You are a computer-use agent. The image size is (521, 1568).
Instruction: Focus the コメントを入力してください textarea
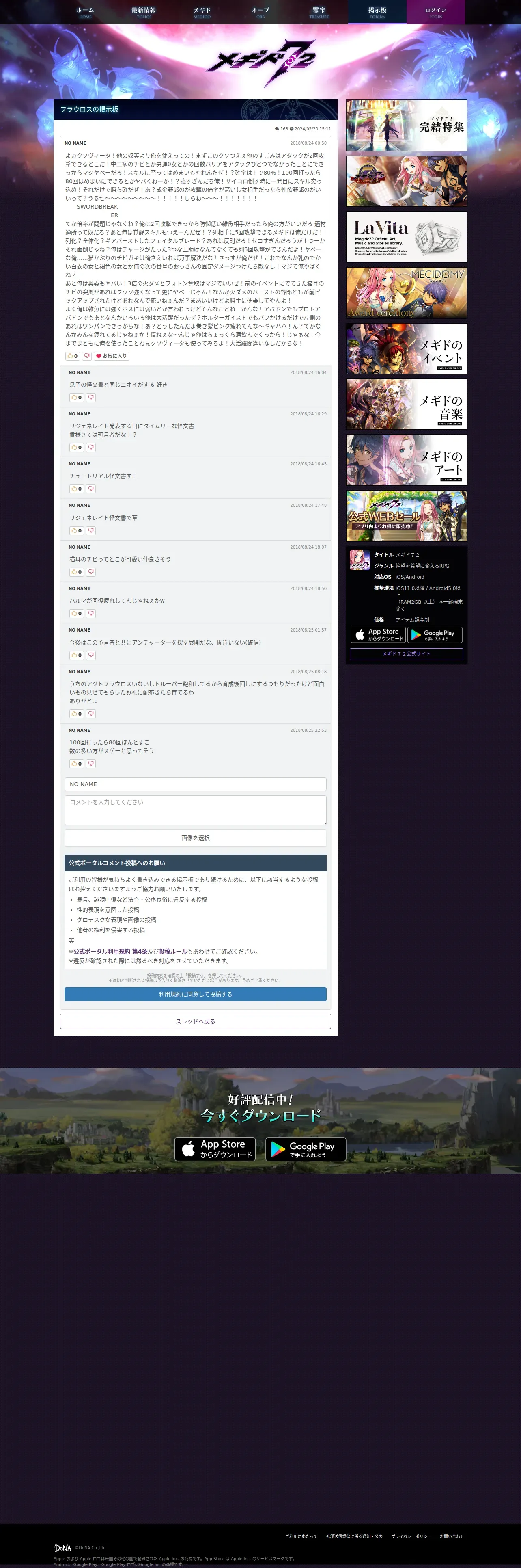tap(195, 810)
